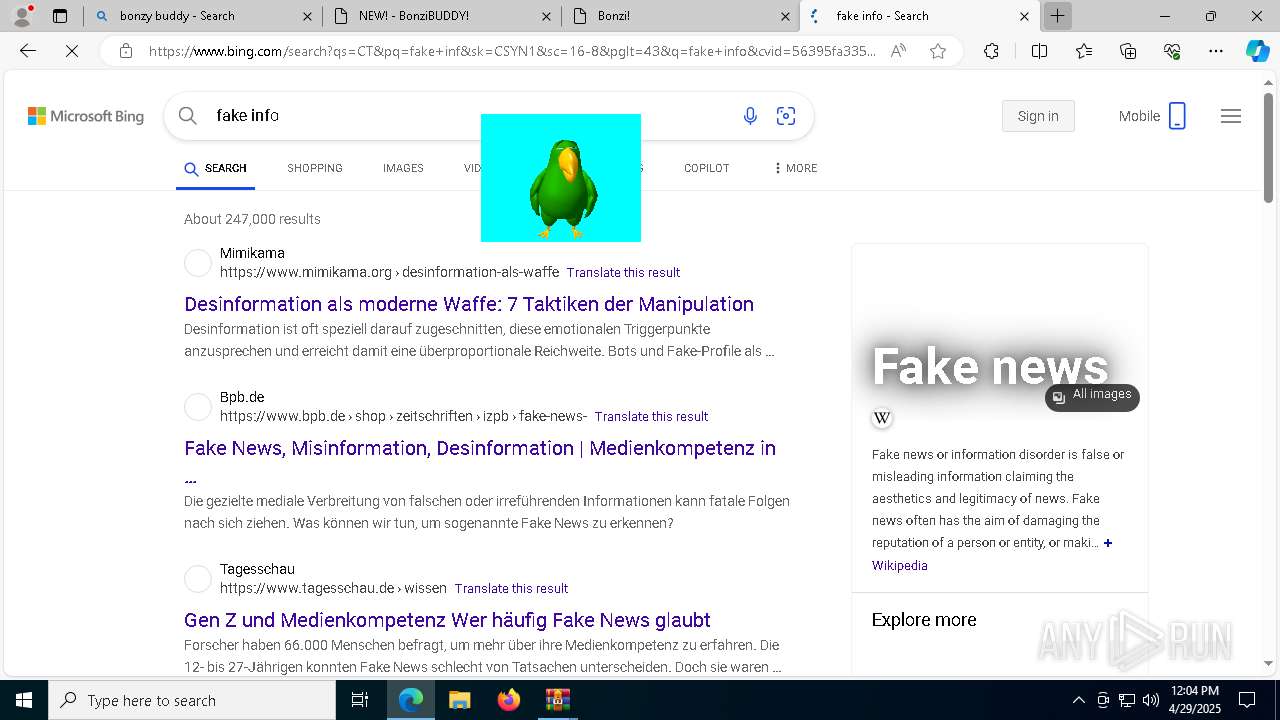Search using voice microphone icon
This screenshot has width=1280, height=720.
click(x=750, y=116)
